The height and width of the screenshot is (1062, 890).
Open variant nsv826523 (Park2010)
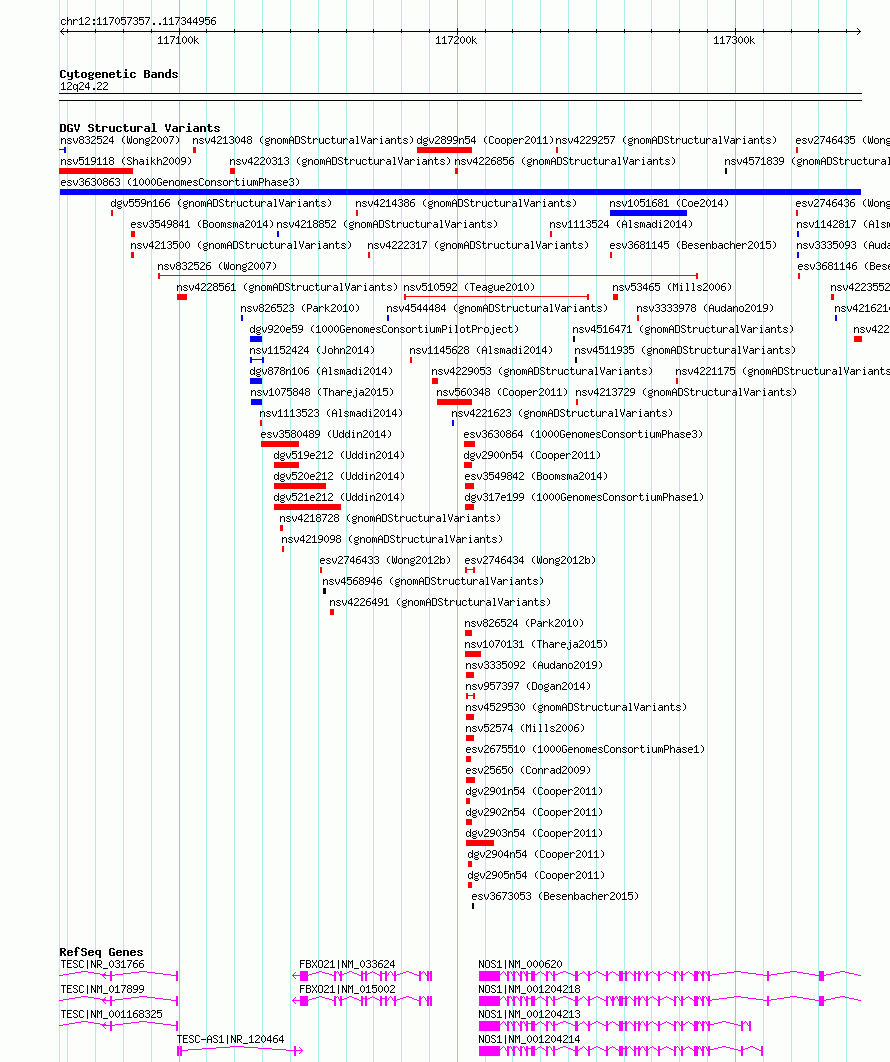click(299, 308)
